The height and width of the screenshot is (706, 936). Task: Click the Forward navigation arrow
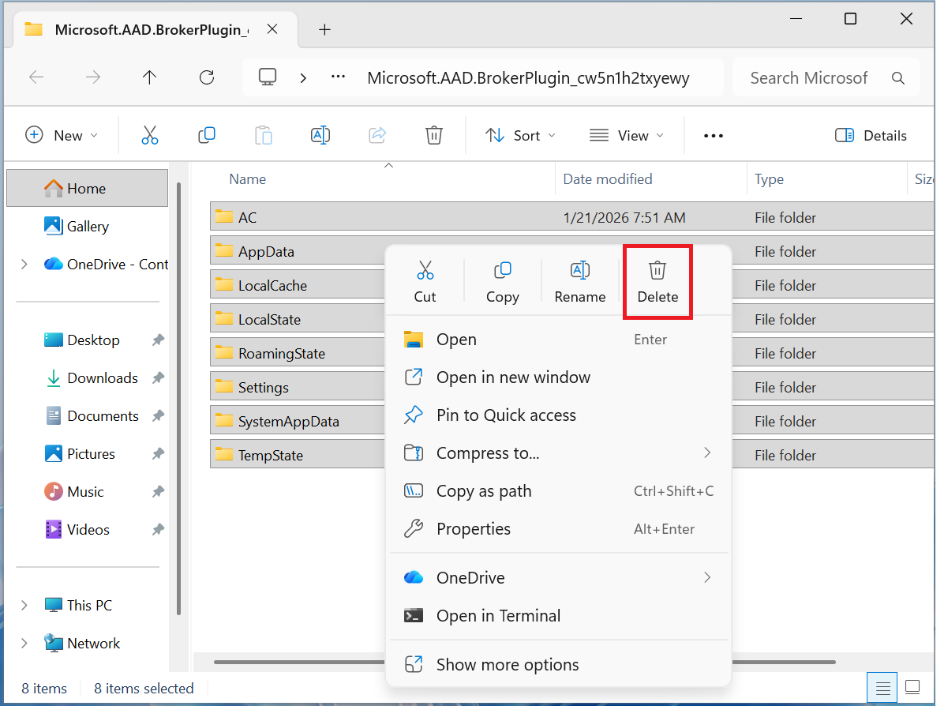[x=93, y=78]
